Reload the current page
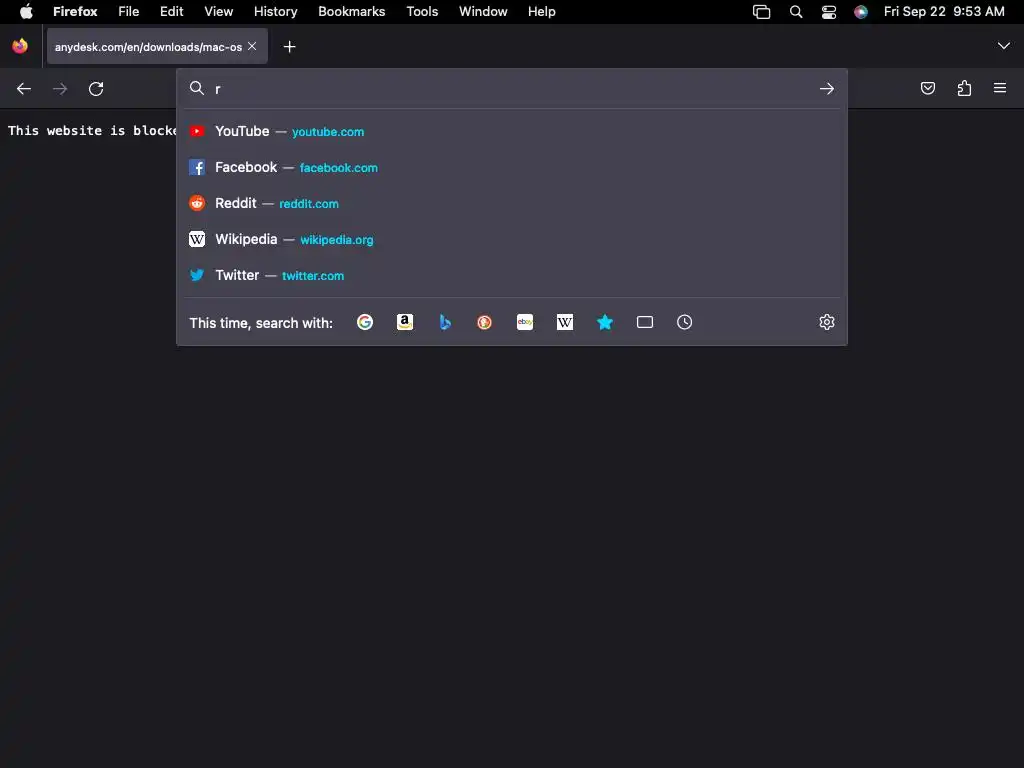This screenshot has height=768, width=1024. (x=96, y=89)
